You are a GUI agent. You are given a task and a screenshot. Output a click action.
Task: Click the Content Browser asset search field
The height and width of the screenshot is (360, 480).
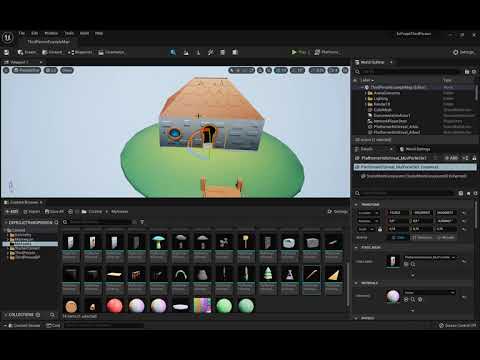click(x=100, y=222)
